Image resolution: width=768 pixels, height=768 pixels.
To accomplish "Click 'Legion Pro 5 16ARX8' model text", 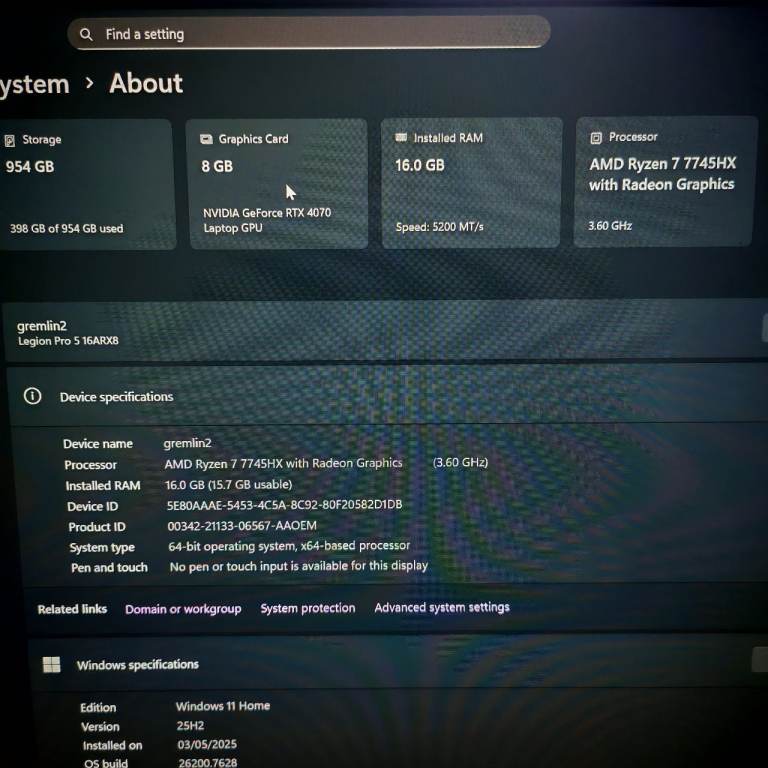I will [x=69, y=341].
